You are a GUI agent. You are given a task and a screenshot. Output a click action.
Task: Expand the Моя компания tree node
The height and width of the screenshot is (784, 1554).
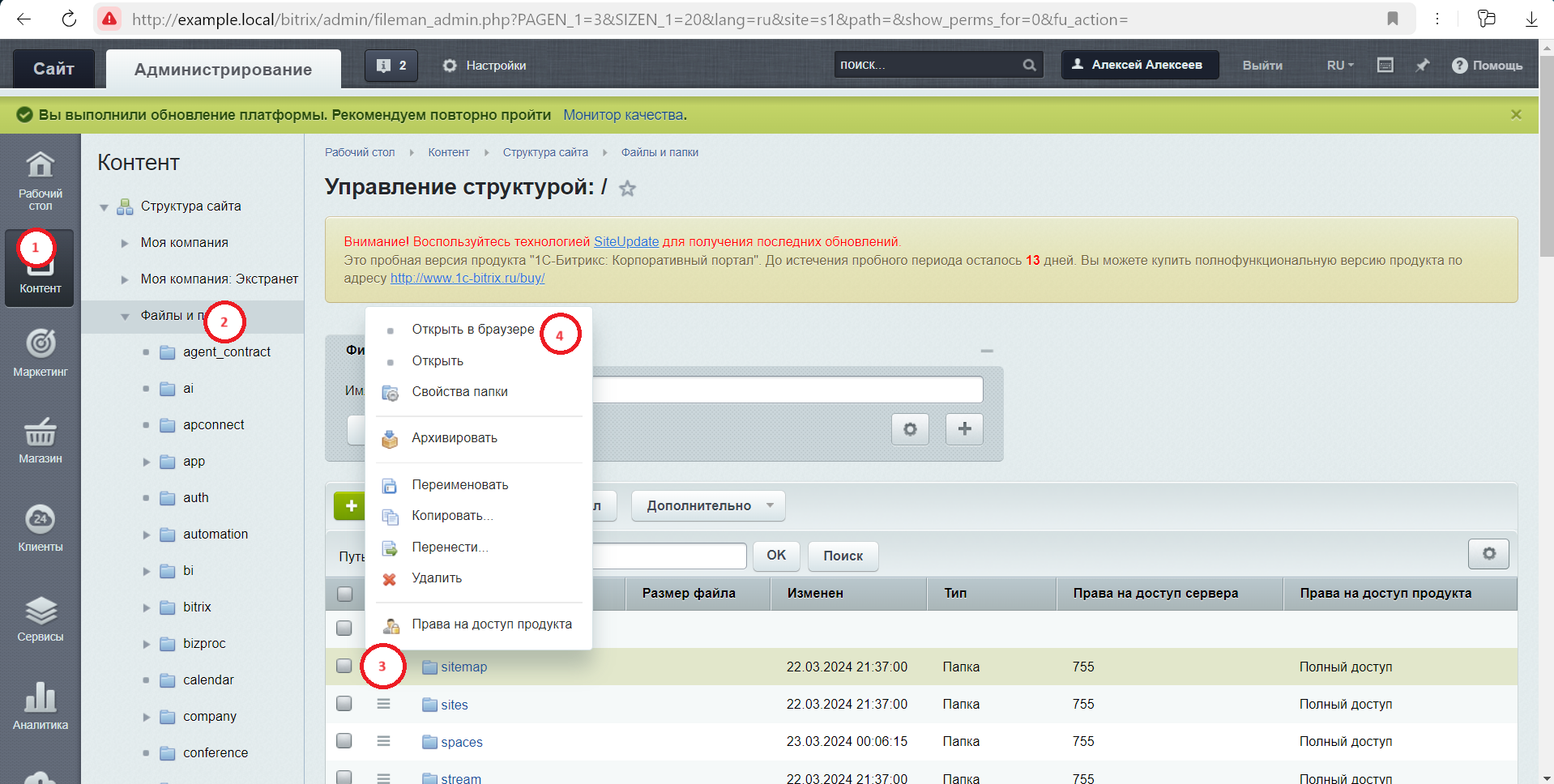coord(125,243)
